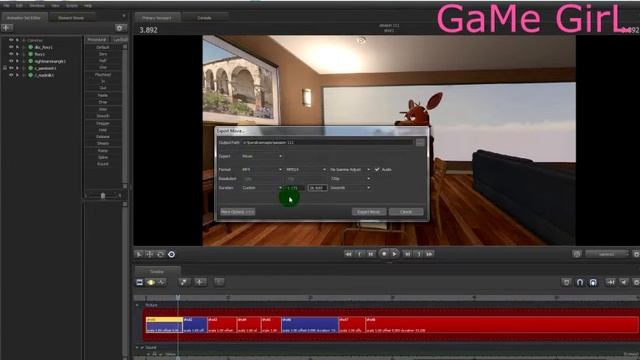This screenshot has width=640, height=360.
Task: Click the duration end time field
Action: pyautogui.click(x=318, y=188)
